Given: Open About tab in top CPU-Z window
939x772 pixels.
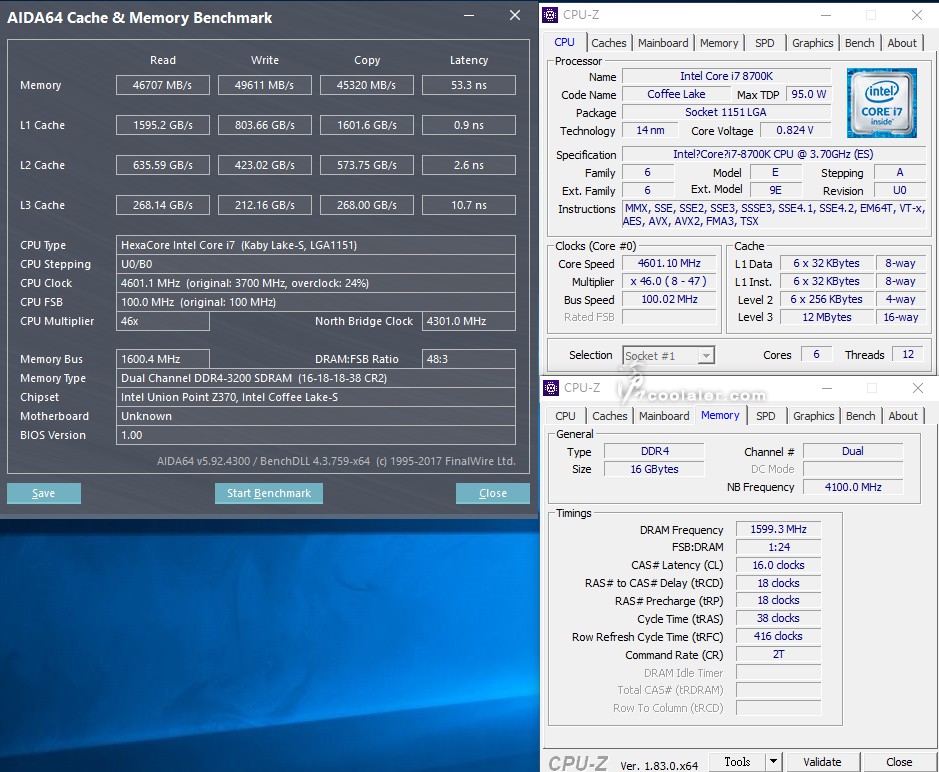Looking at the screenshot, I should coord(902,43).
